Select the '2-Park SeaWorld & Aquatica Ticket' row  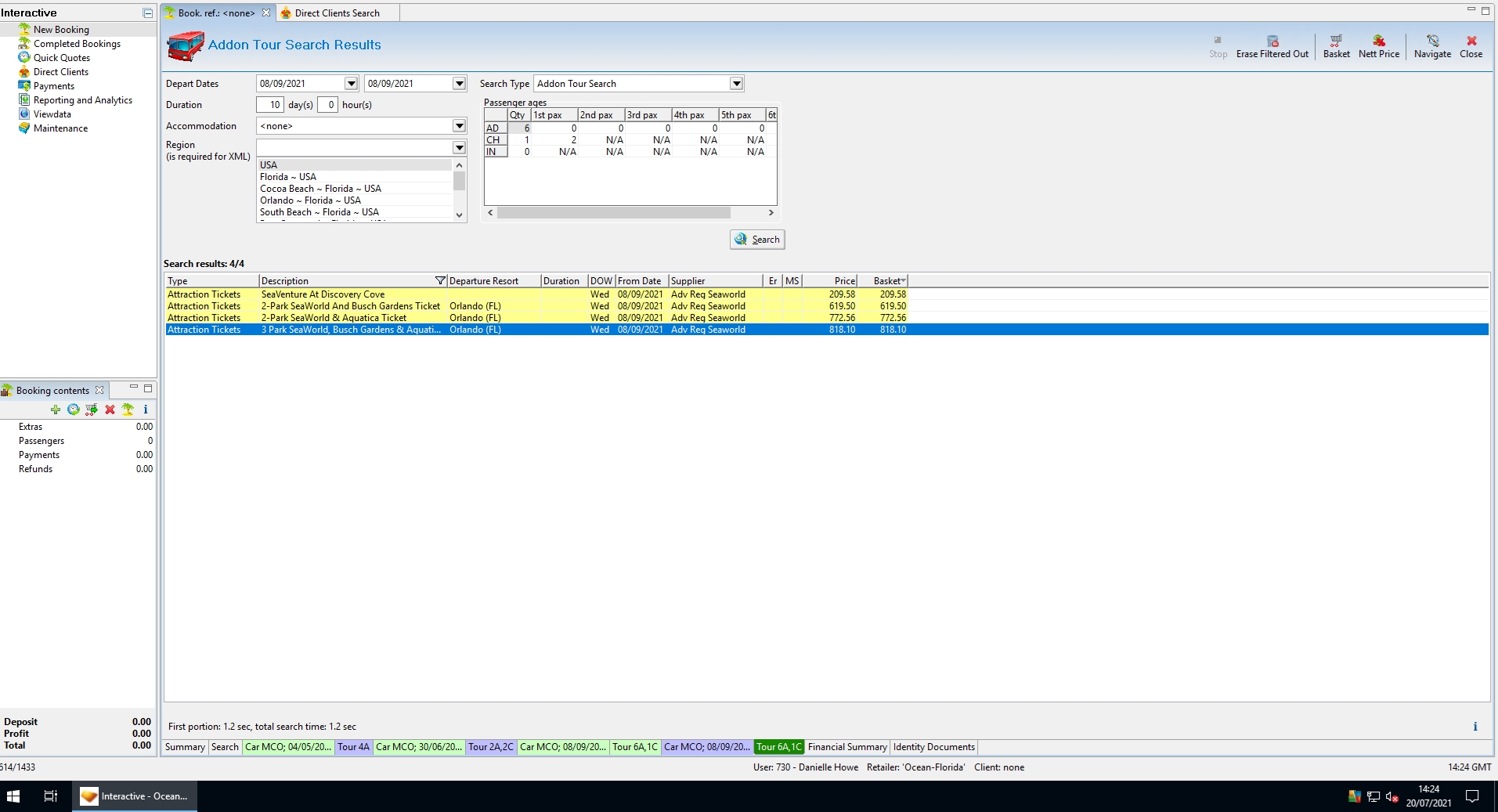pos(536,318)
